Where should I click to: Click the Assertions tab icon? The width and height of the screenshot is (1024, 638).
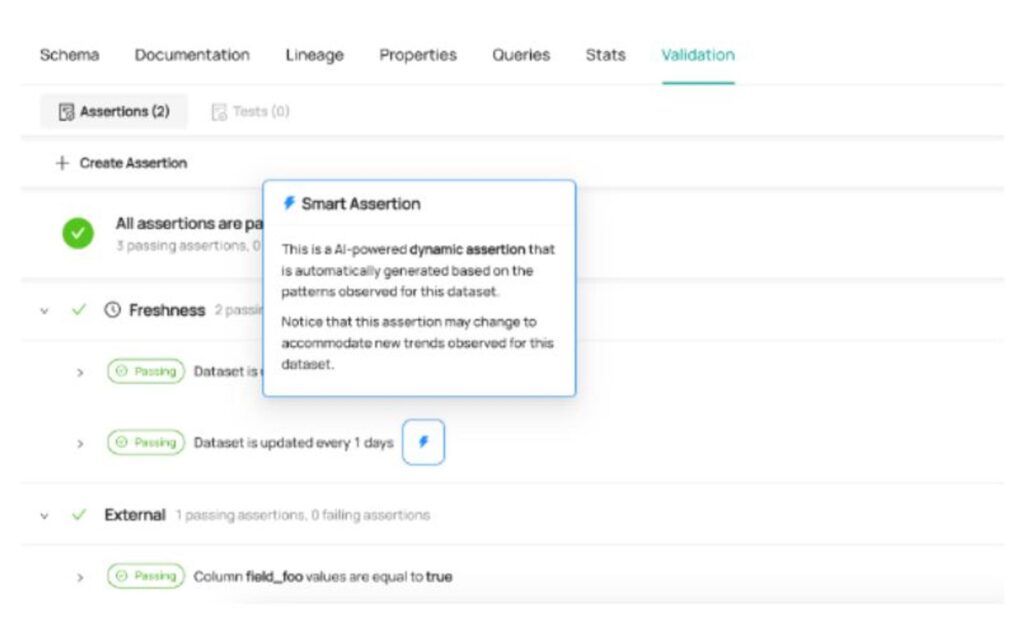(67, 112)
